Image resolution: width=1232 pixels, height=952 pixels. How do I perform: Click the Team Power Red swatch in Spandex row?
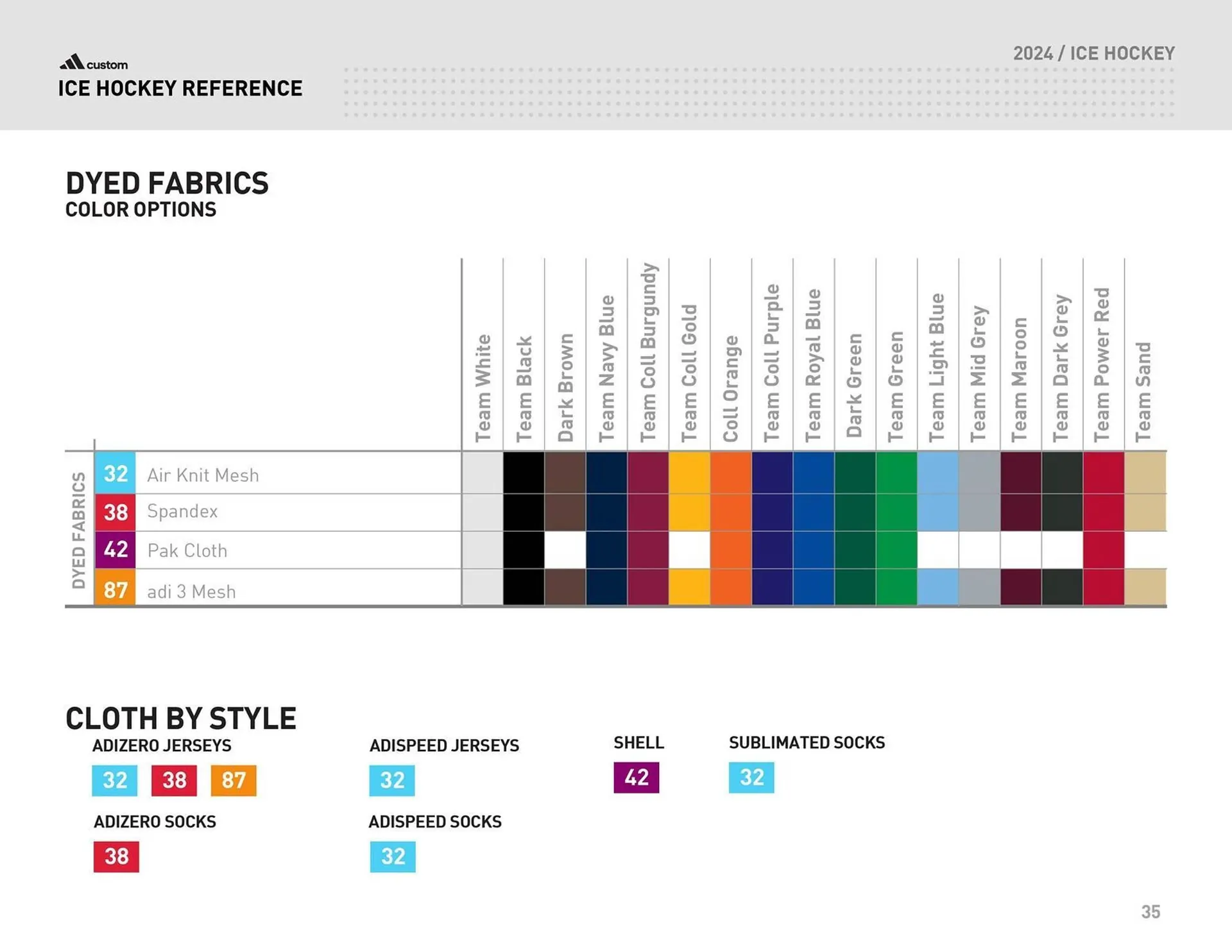1104,512
